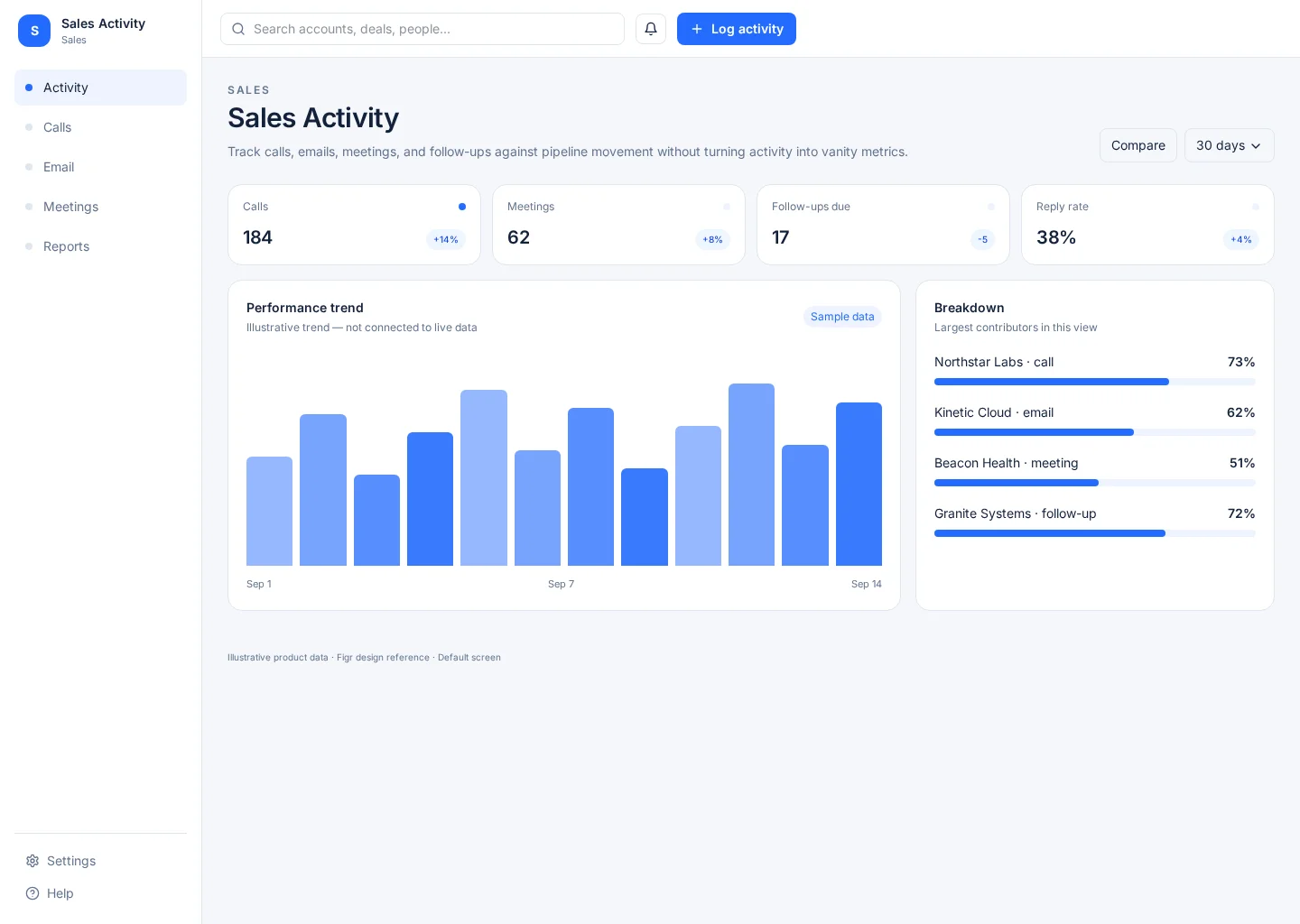Image resolution: width=1300 pixels, height=924 pixels.
Task: Open Meetings in the sidebar
Action: (100, 207)
